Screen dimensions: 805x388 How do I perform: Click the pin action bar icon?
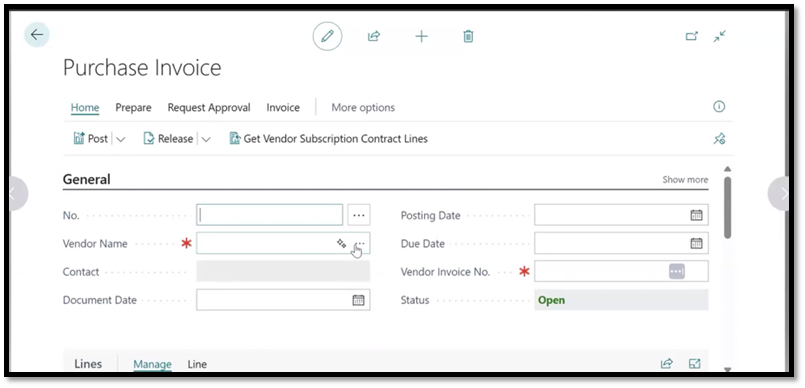719,139
